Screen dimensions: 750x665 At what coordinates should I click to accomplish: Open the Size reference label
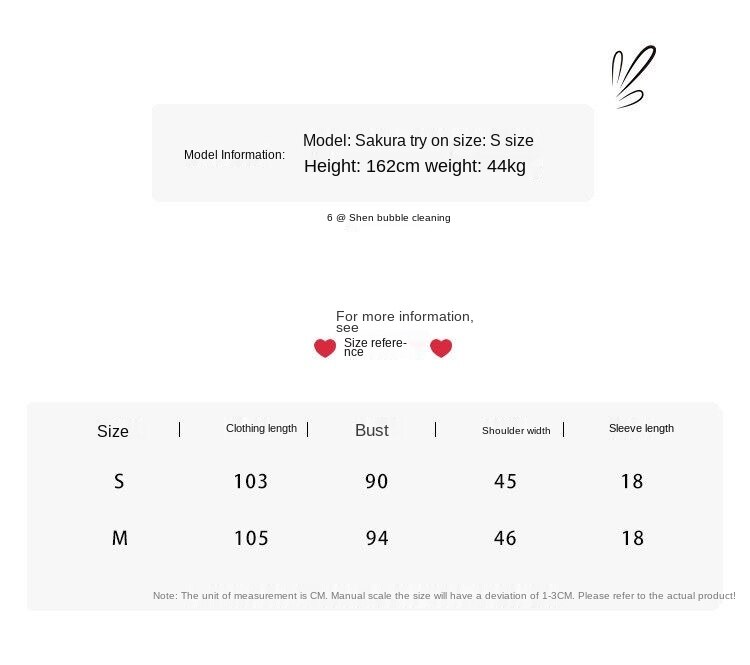375,347
